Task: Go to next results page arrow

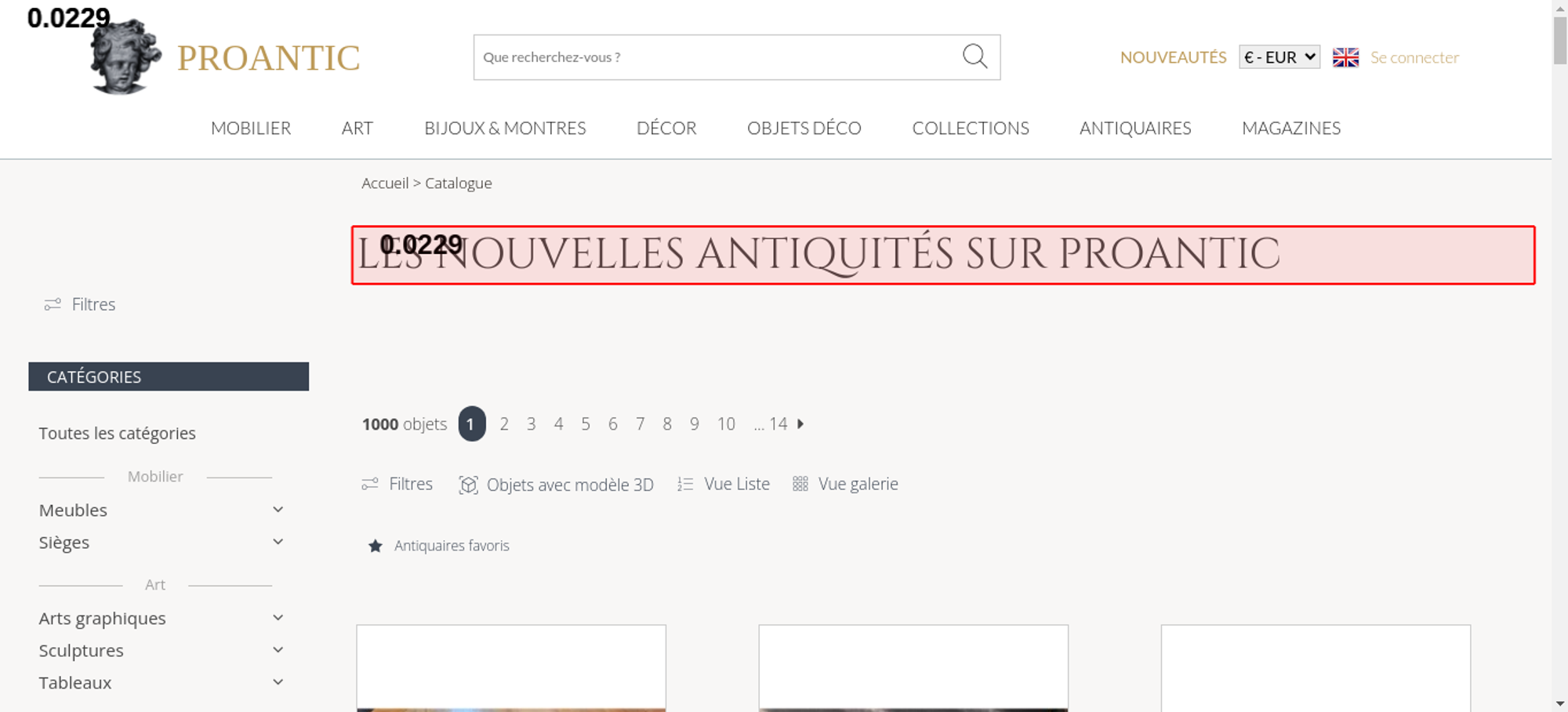Action: 800,423
